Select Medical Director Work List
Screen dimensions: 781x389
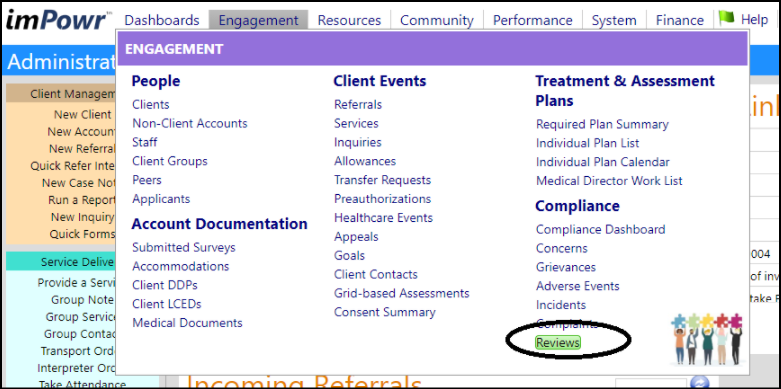609,181
